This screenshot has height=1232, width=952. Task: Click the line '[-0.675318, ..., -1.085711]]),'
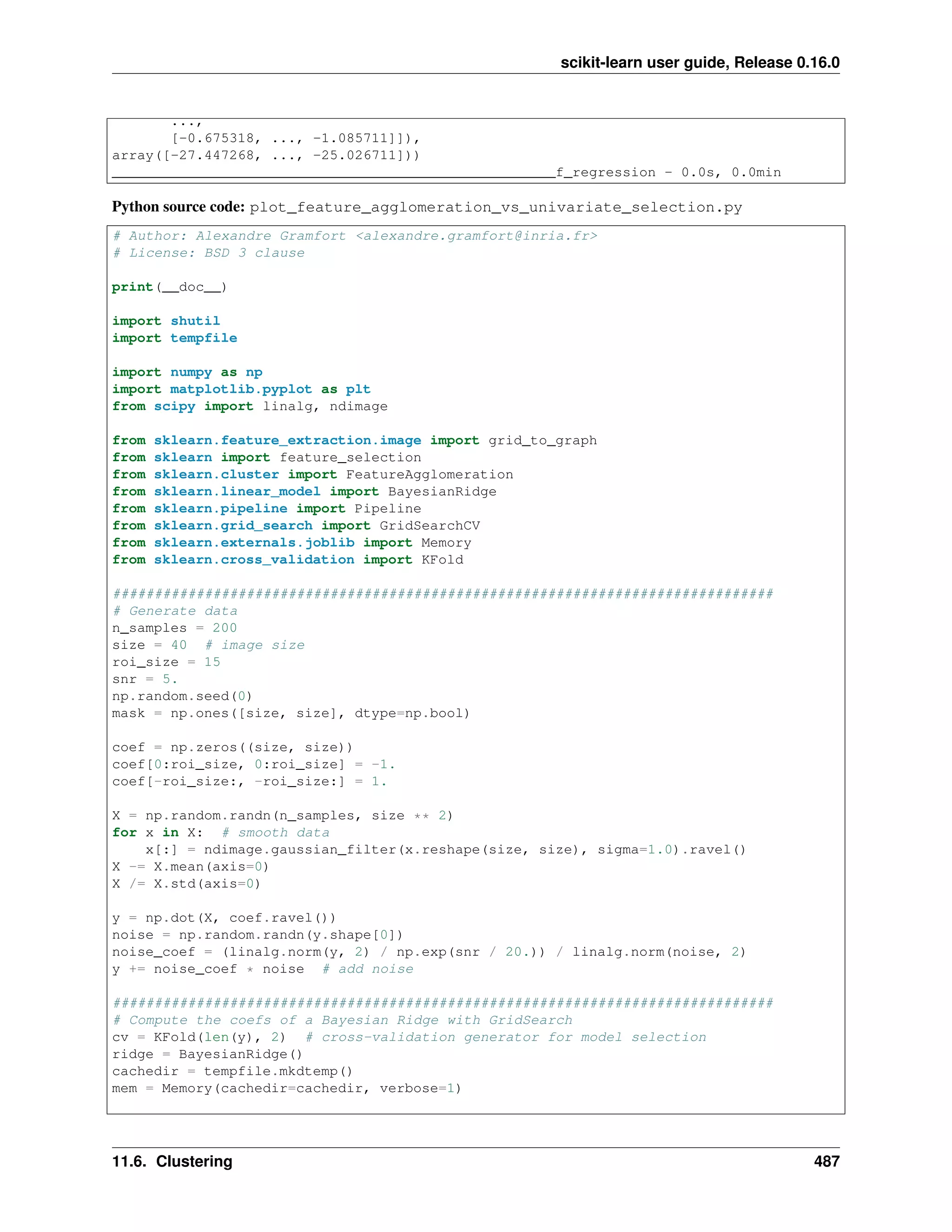[x=296, y=138]
